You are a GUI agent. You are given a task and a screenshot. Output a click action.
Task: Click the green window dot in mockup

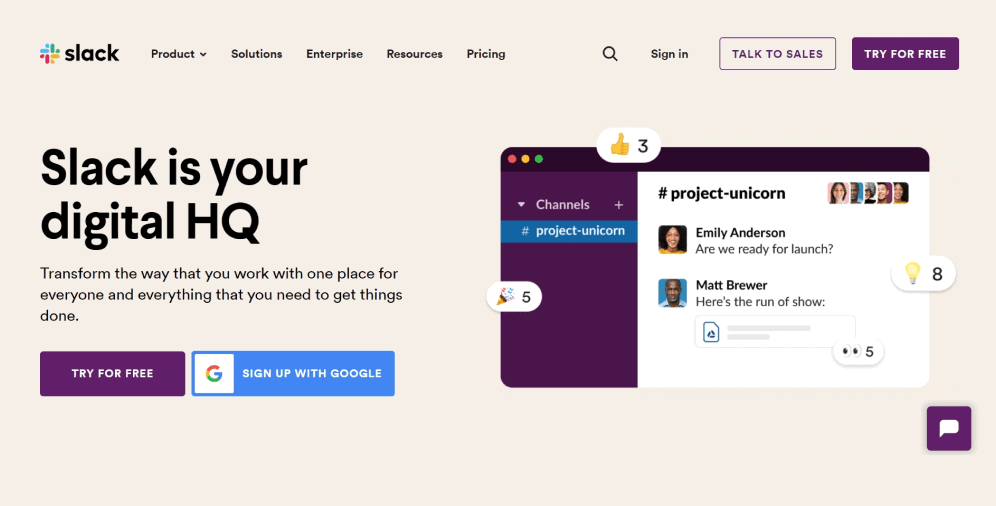coord(539,159)
